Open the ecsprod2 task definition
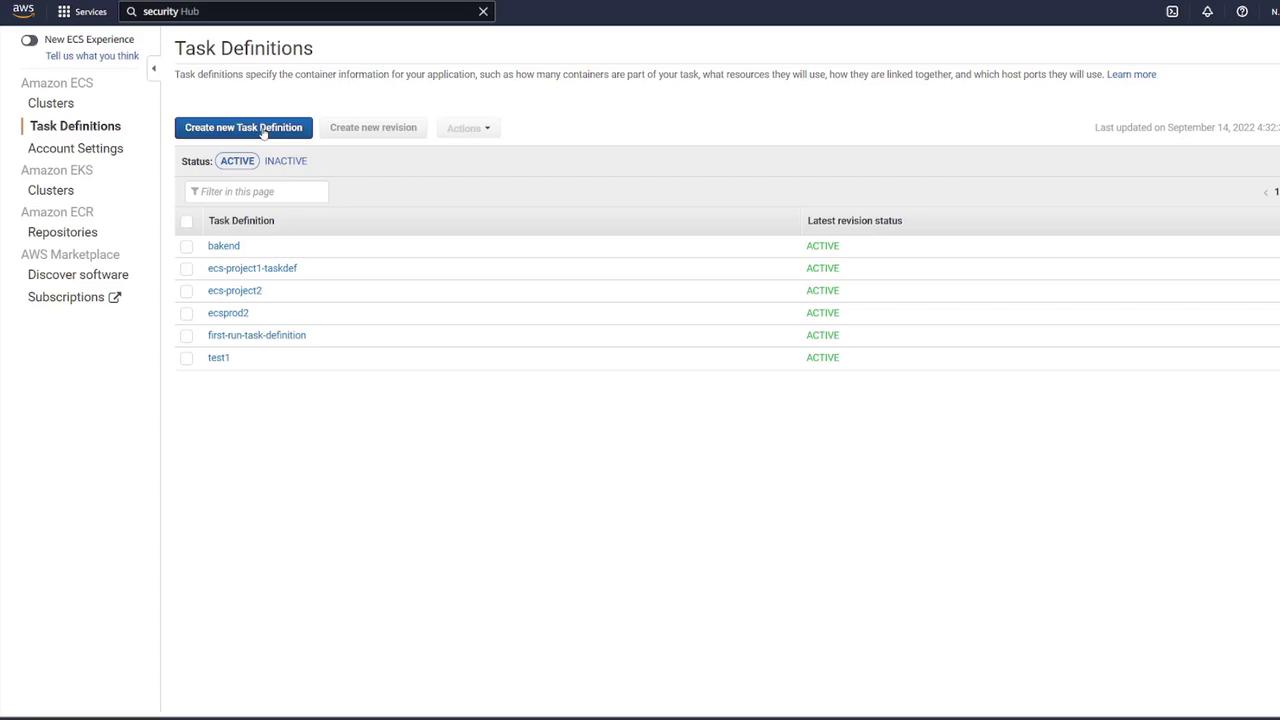This screenshot has height=720, width=1280. pyautogui.click(x=228, y=313)
